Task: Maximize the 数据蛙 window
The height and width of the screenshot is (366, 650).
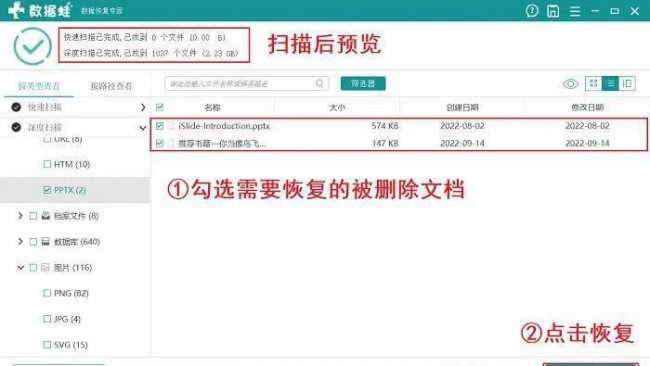Action: [x=615, y=11]
